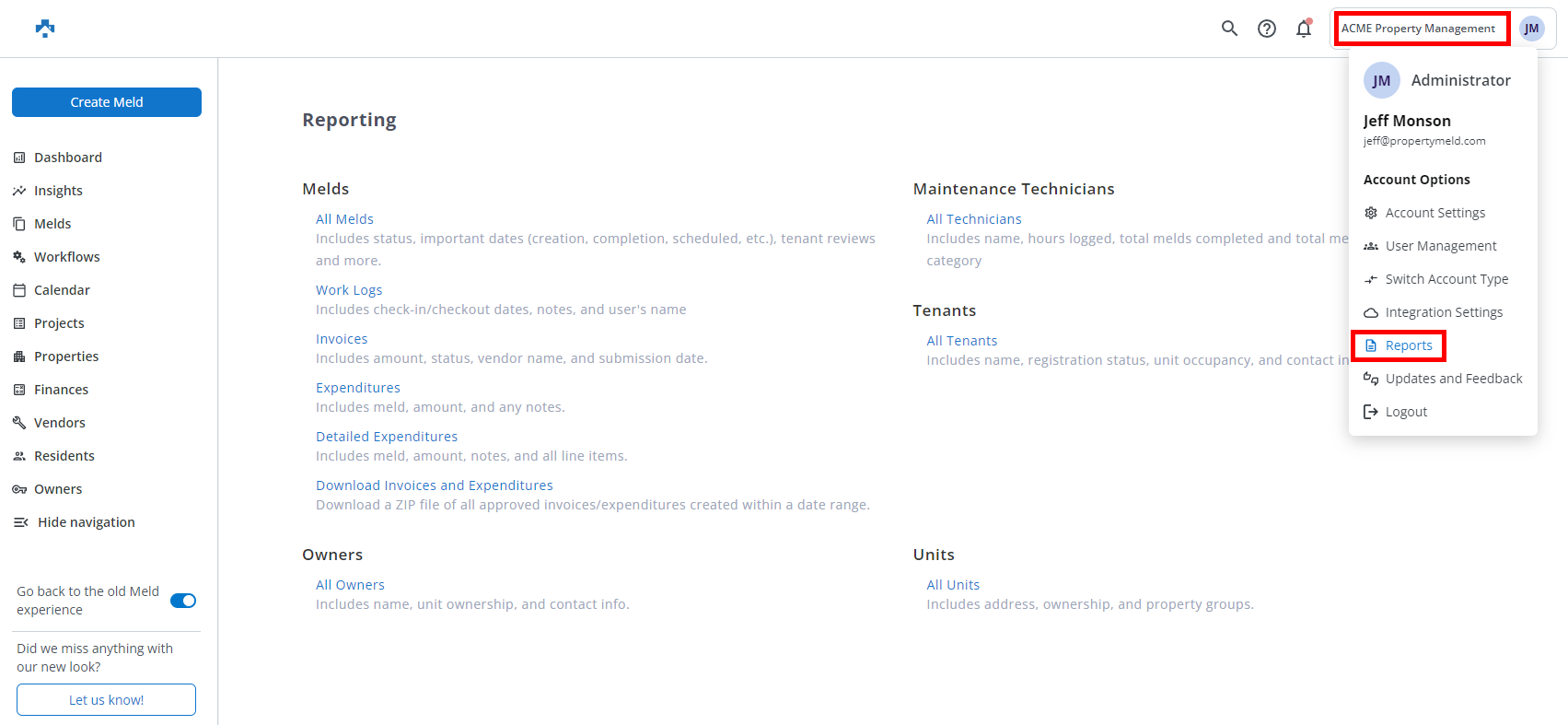Choose Switch Account Type option
This screenshot has height=725, width=1568.
click(x=1446, y=279)
